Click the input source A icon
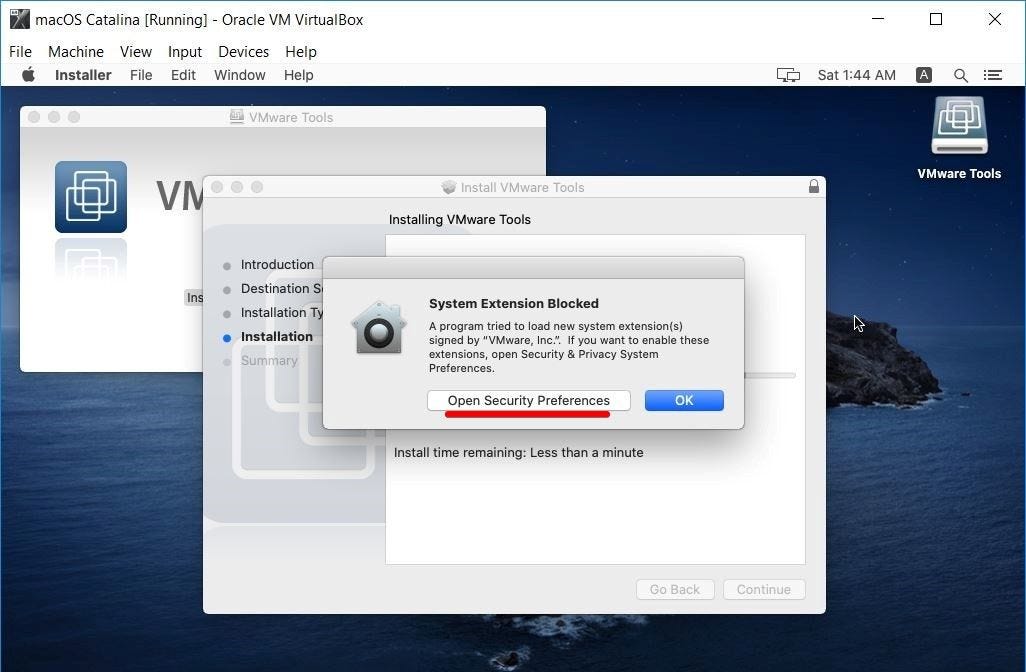This screenshot has width=1026, height=672. tap(924, 75)
